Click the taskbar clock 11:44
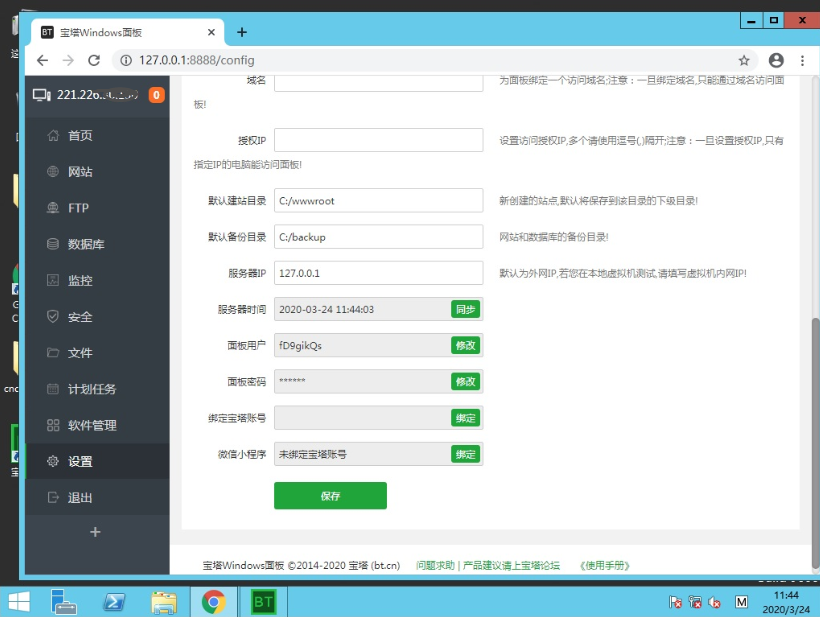The height and width of the screenshot is (617, 820). click(x=786, y=596)
